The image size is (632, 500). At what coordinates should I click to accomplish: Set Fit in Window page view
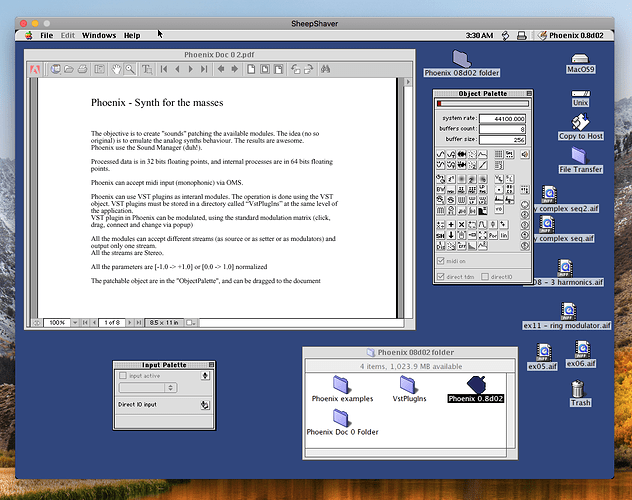(265, 69)
